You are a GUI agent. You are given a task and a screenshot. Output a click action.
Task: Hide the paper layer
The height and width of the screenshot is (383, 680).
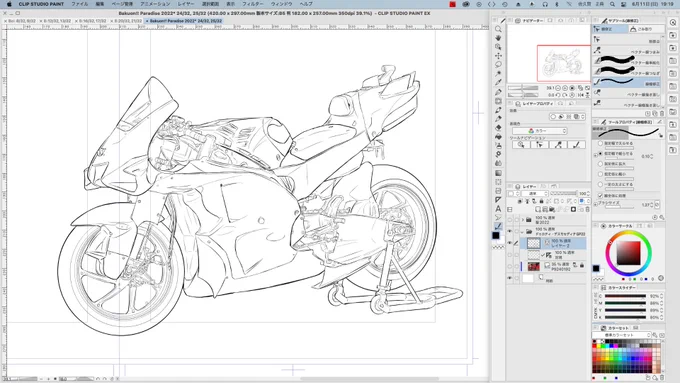510,278
